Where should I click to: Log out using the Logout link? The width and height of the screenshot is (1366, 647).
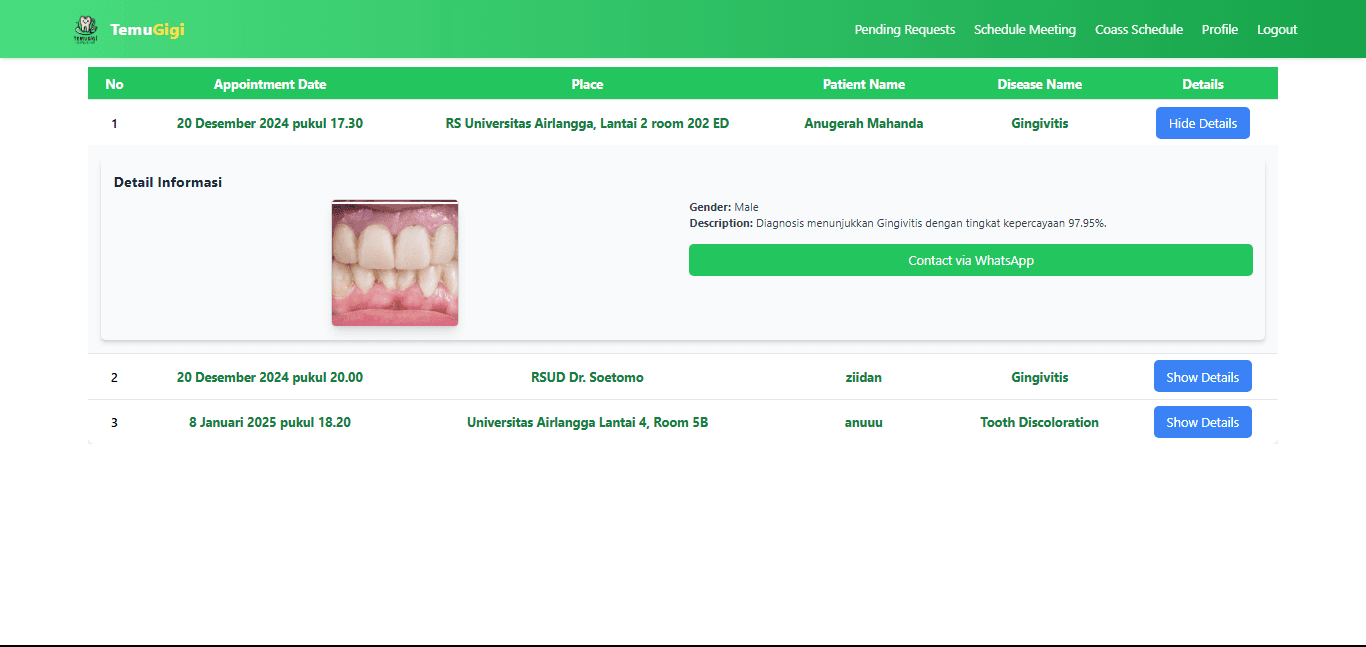pyautogui.click(x=1277, y=30)
